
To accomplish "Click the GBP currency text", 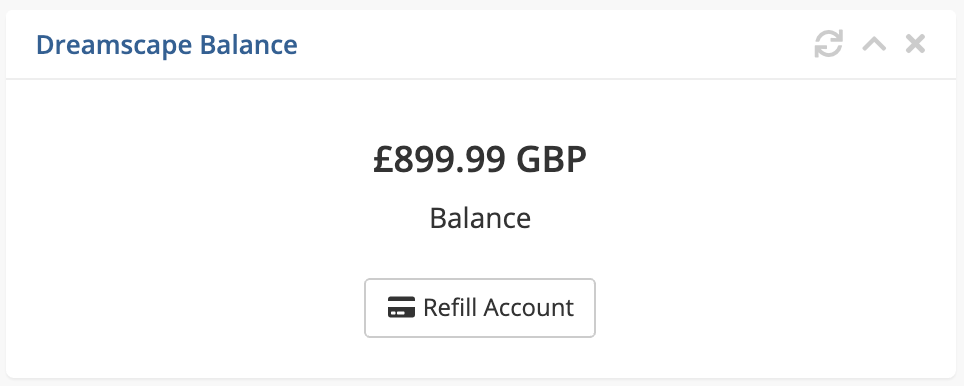I will [x=551, y=159].
